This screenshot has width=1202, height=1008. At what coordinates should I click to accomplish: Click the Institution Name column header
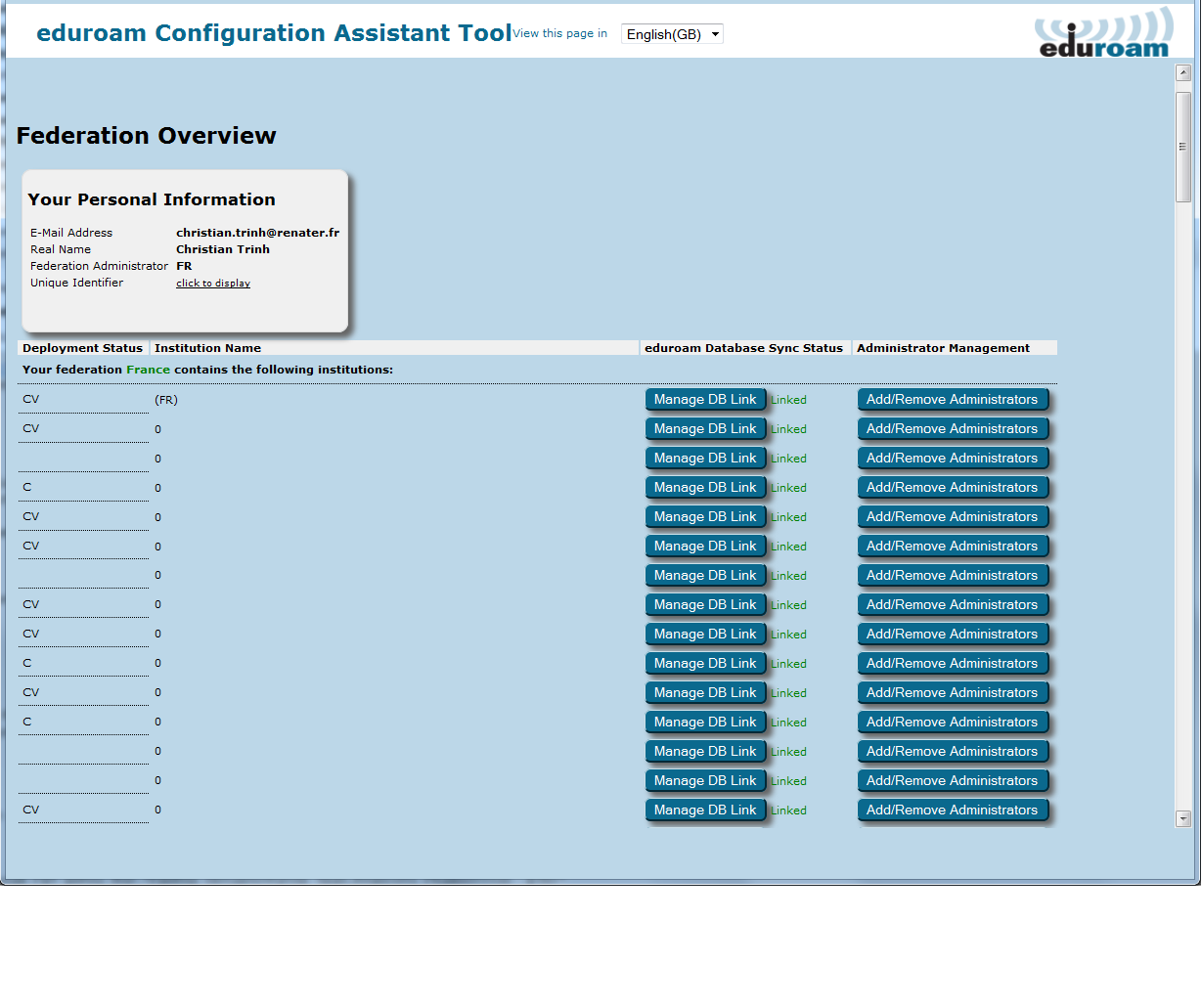pyautogui.click(x=207, y=348)
